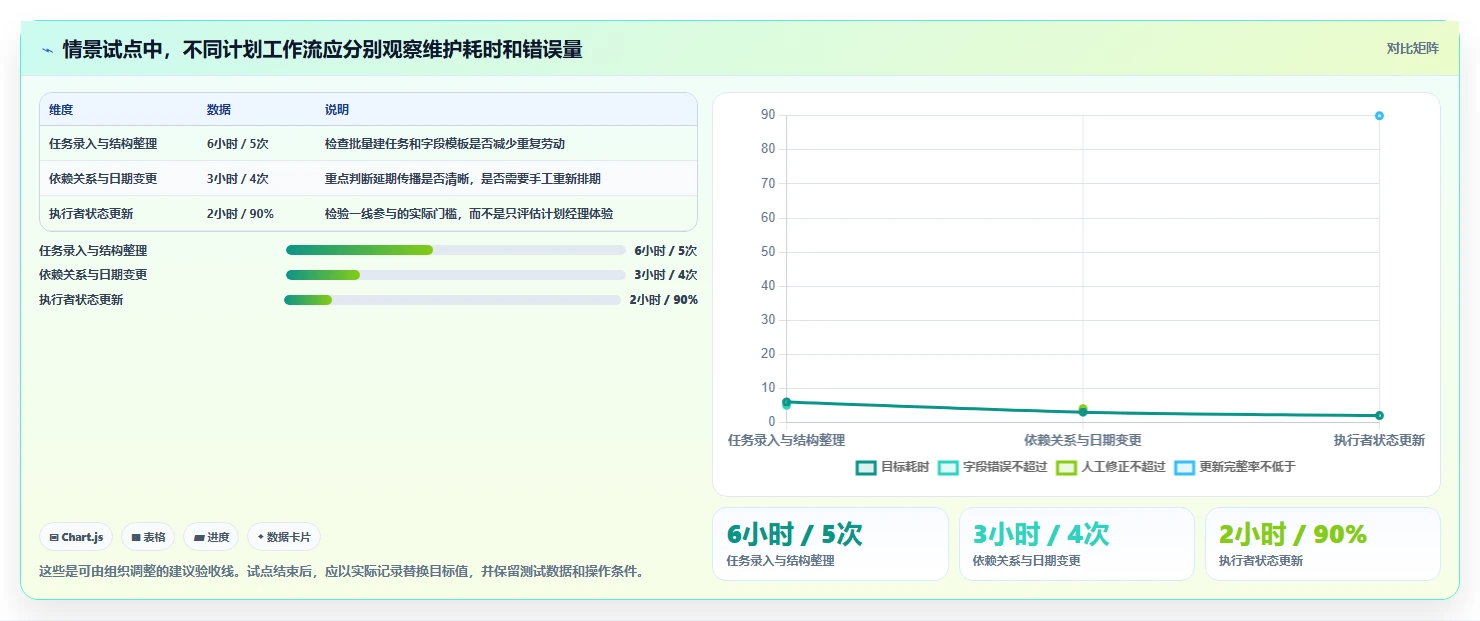
Task: Click the y-axis value 10
Action: click(768, 388)
